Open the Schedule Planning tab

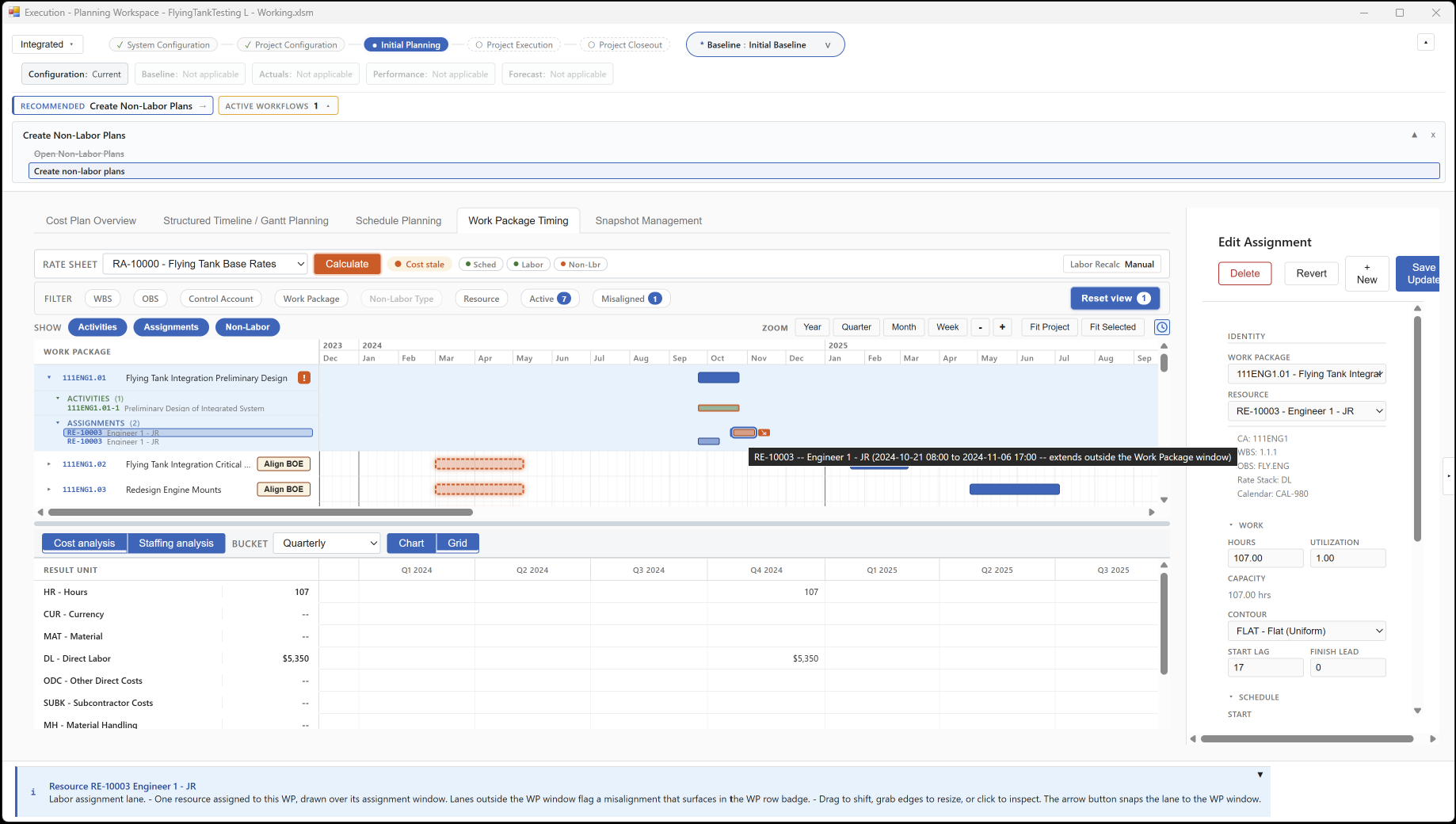[x=398, y=221]
